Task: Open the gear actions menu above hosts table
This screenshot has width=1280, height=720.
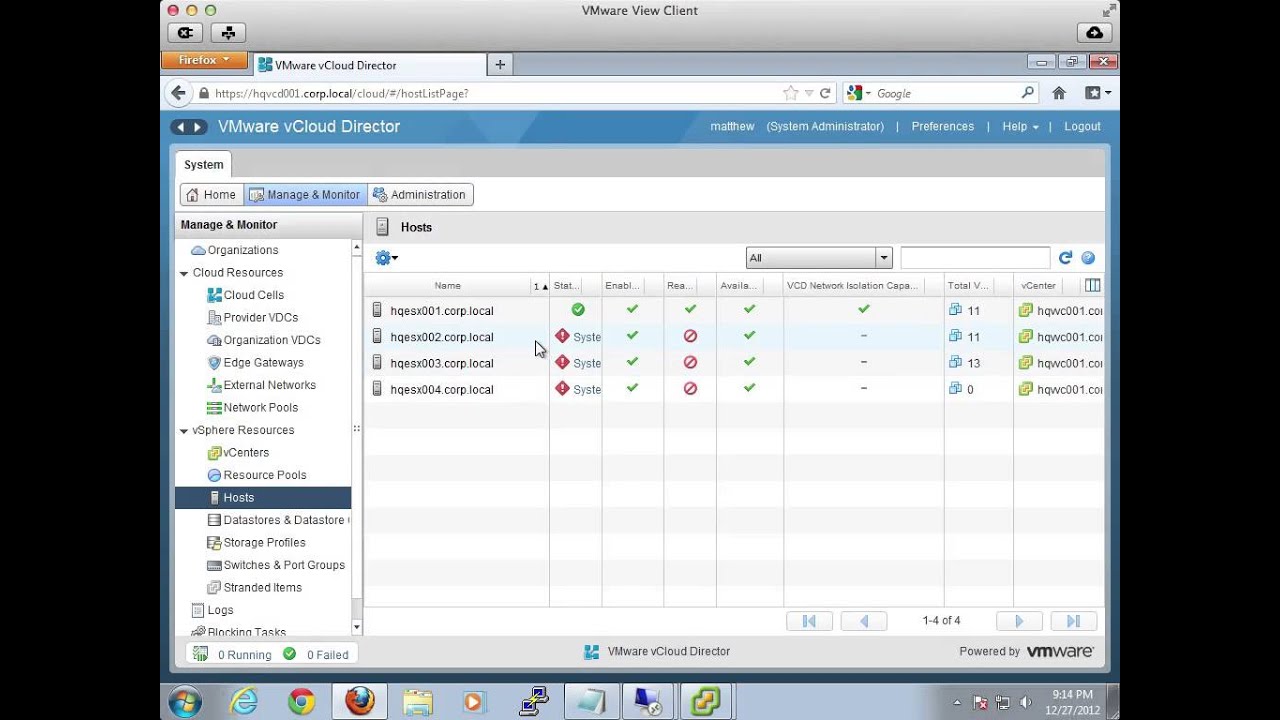Action: [x=386, y=258]
